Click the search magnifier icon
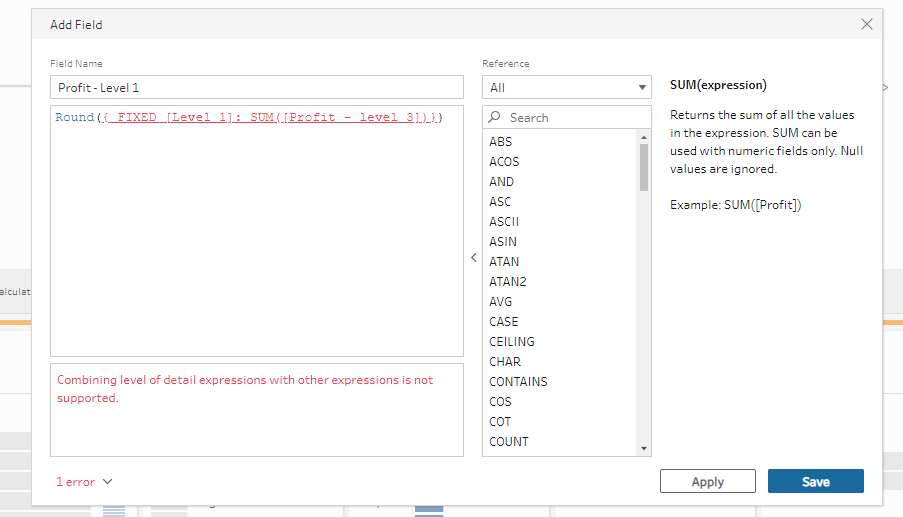903x517 pixels. [494, 117]
